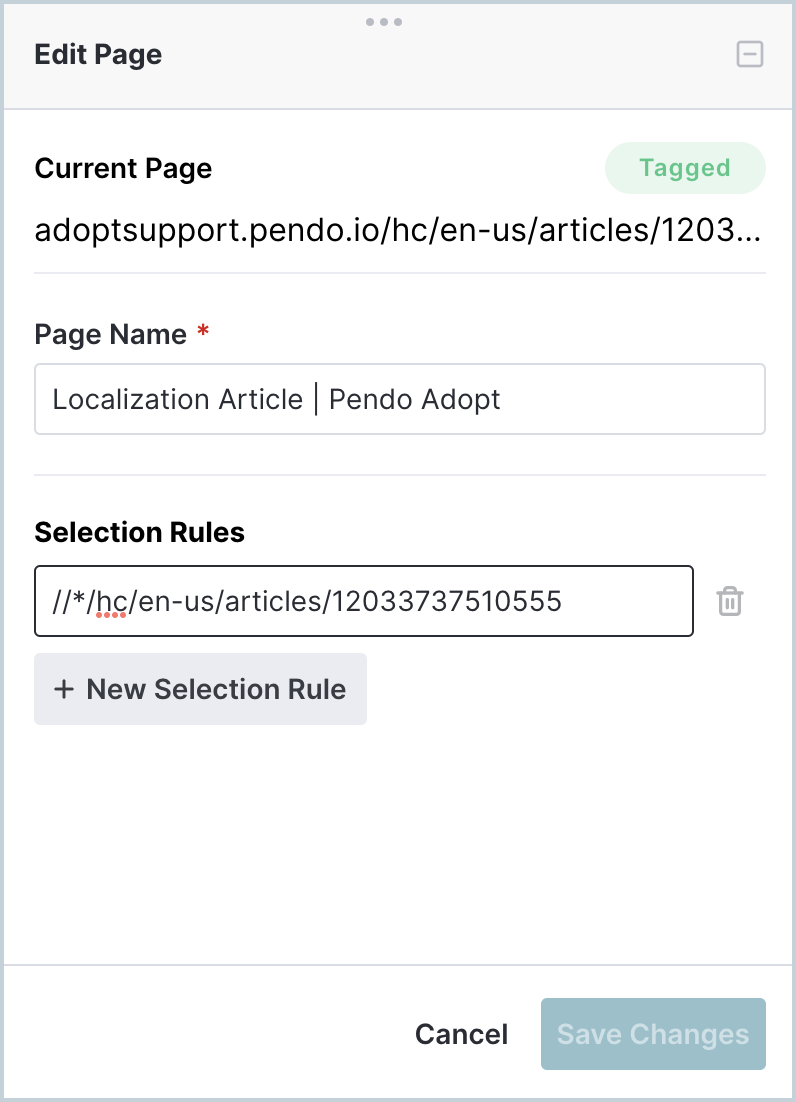Grab the three-dot drag handle at top
Viewport: 796px width, 1102px height.
coord(384,22)
